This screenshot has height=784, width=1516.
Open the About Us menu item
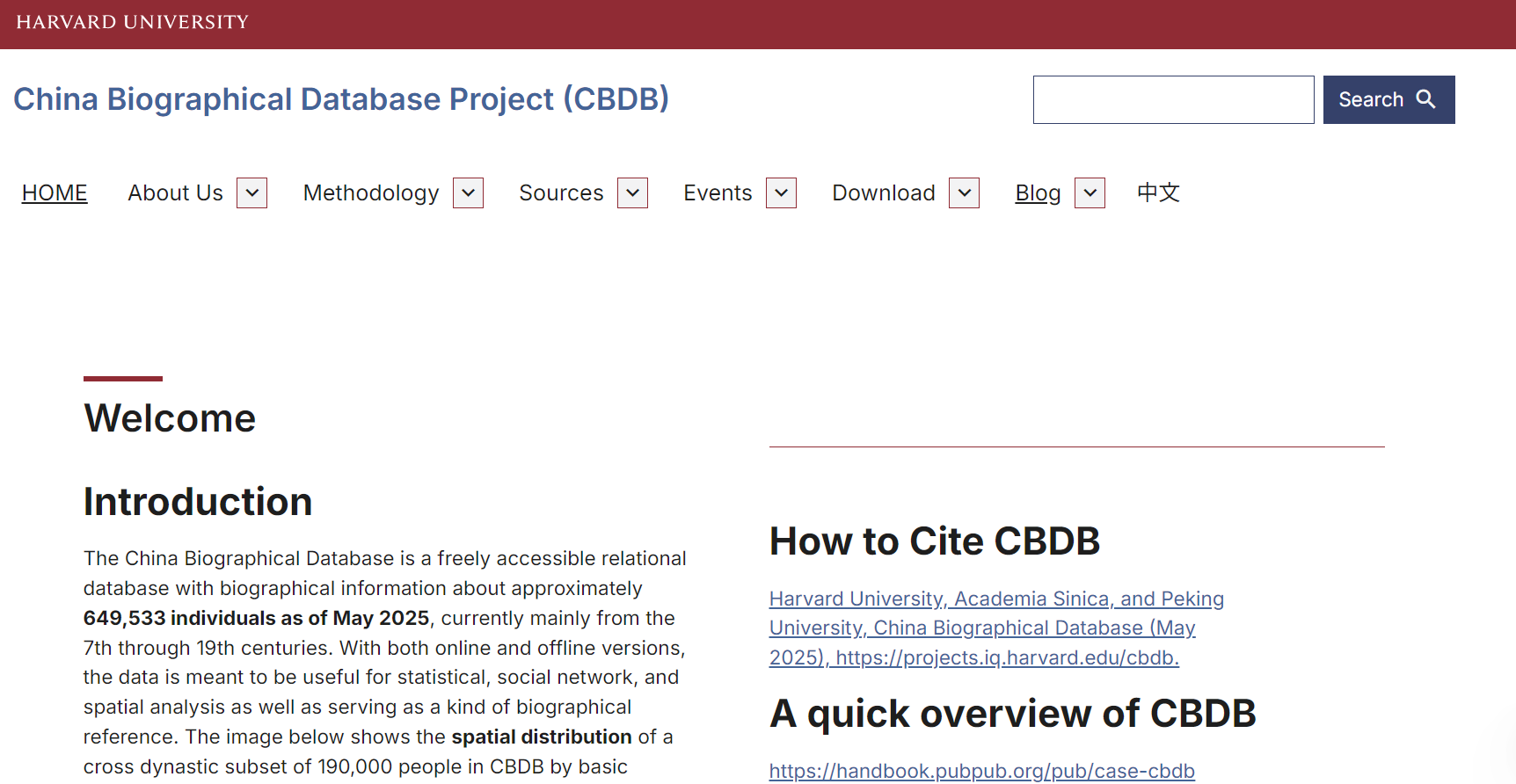(x=175, y=193)
